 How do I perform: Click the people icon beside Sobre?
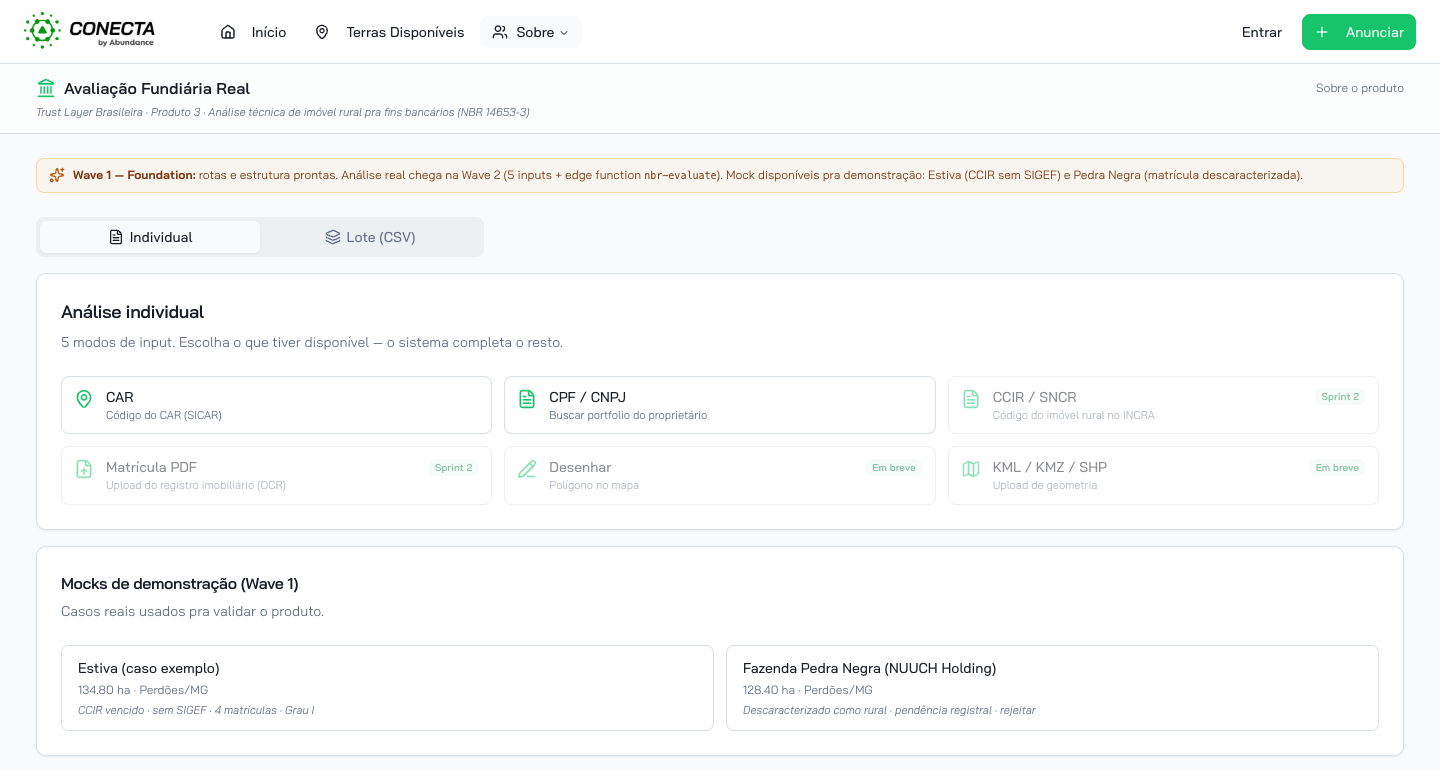pyautogui.click(x=500, y=32)
